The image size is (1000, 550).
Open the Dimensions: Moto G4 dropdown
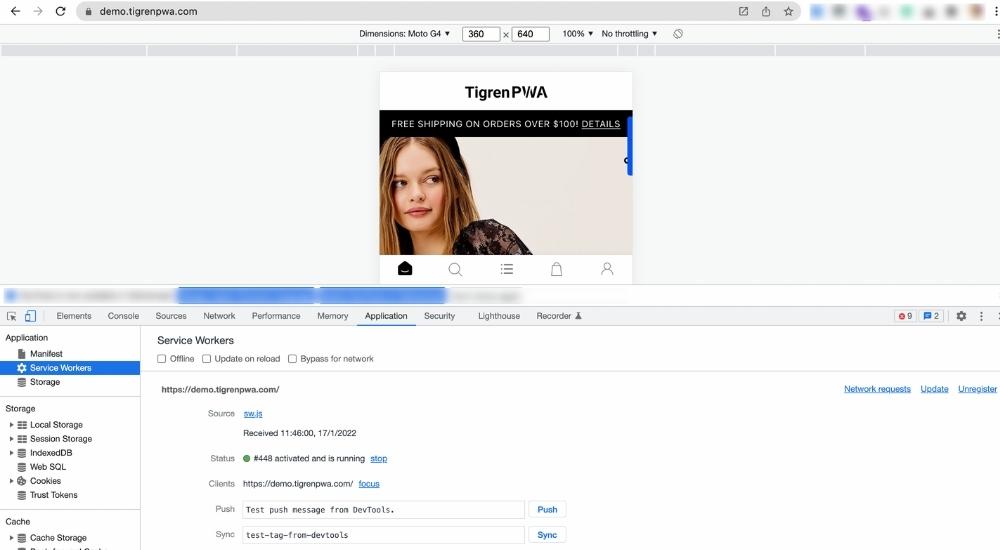click(405, 34)
